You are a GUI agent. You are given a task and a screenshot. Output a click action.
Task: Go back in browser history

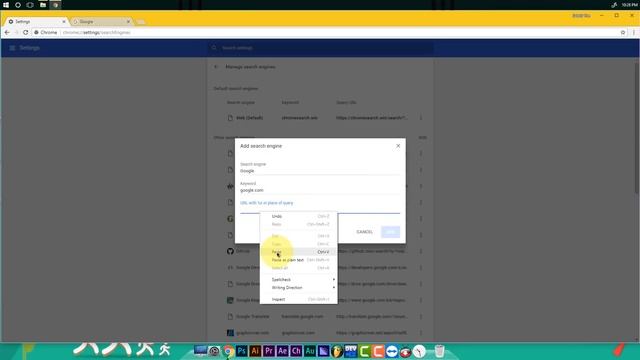pyautogui.click(x=7, y=32)
